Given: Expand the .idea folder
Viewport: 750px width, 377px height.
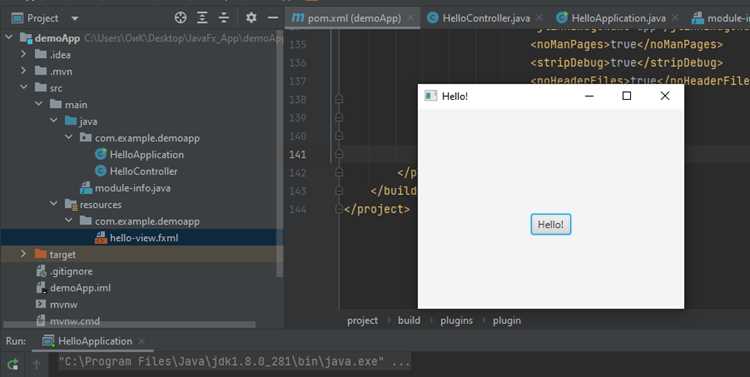Looking at the screenshot, I should pyautogui.click(x=23, y=54).
